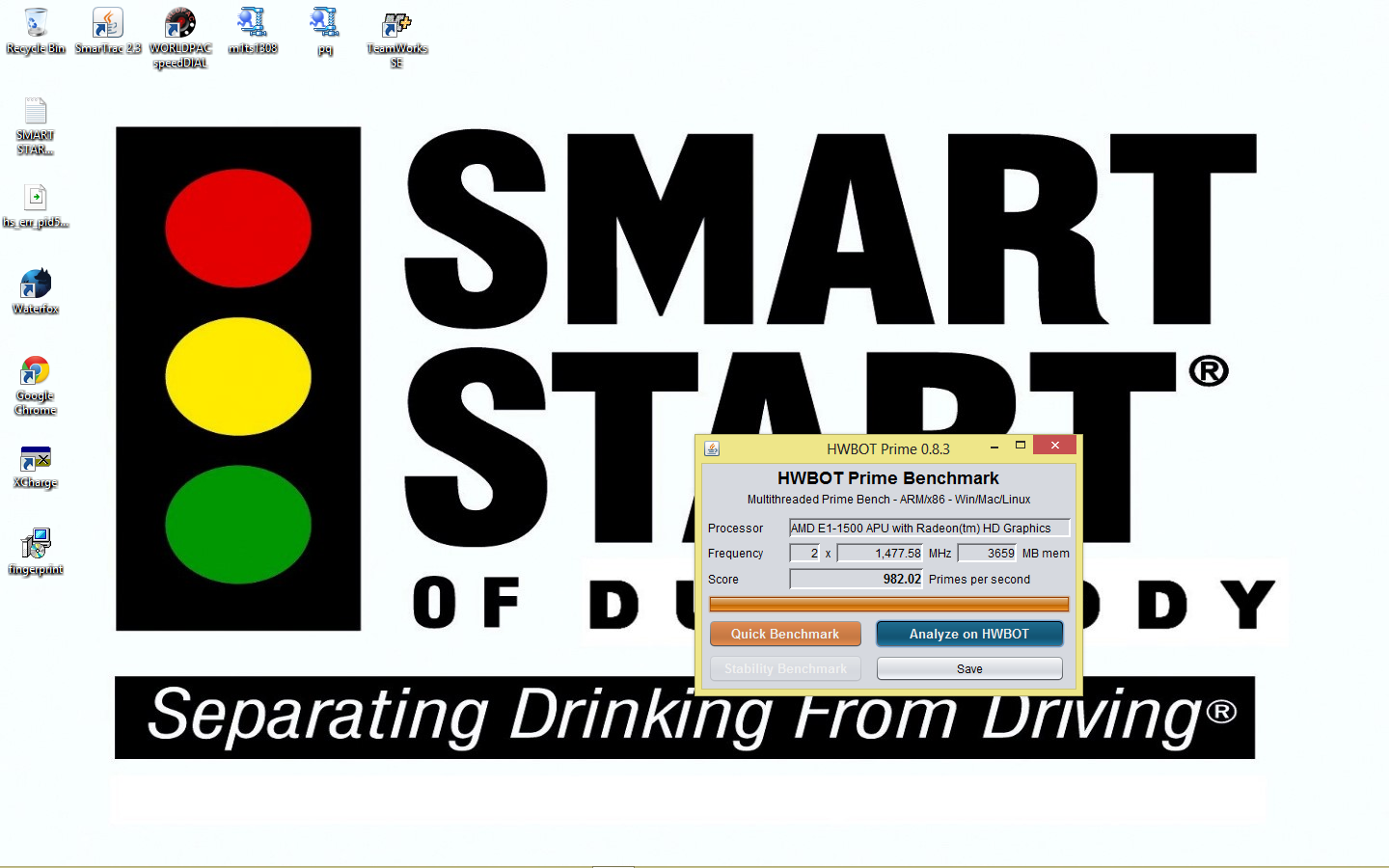Image resolution: width=1389 pixels, height=868 pixels.
Task: Click the Score label
Action: 722,580
